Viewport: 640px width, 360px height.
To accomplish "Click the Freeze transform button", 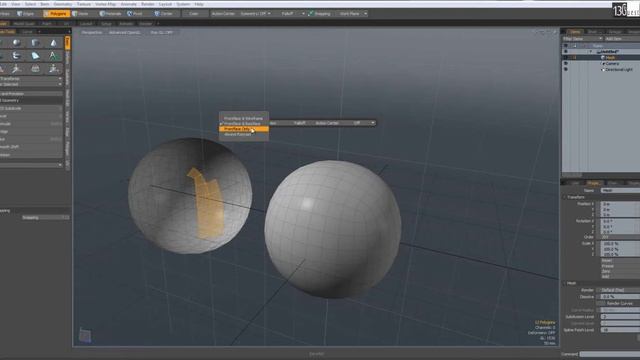I will coord(620,266).
